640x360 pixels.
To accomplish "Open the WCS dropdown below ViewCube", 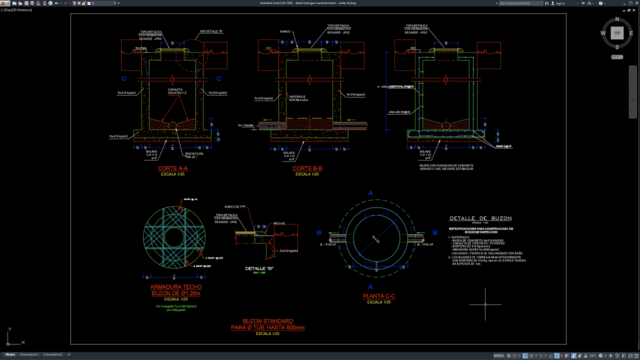I will [x=617, y=57].
